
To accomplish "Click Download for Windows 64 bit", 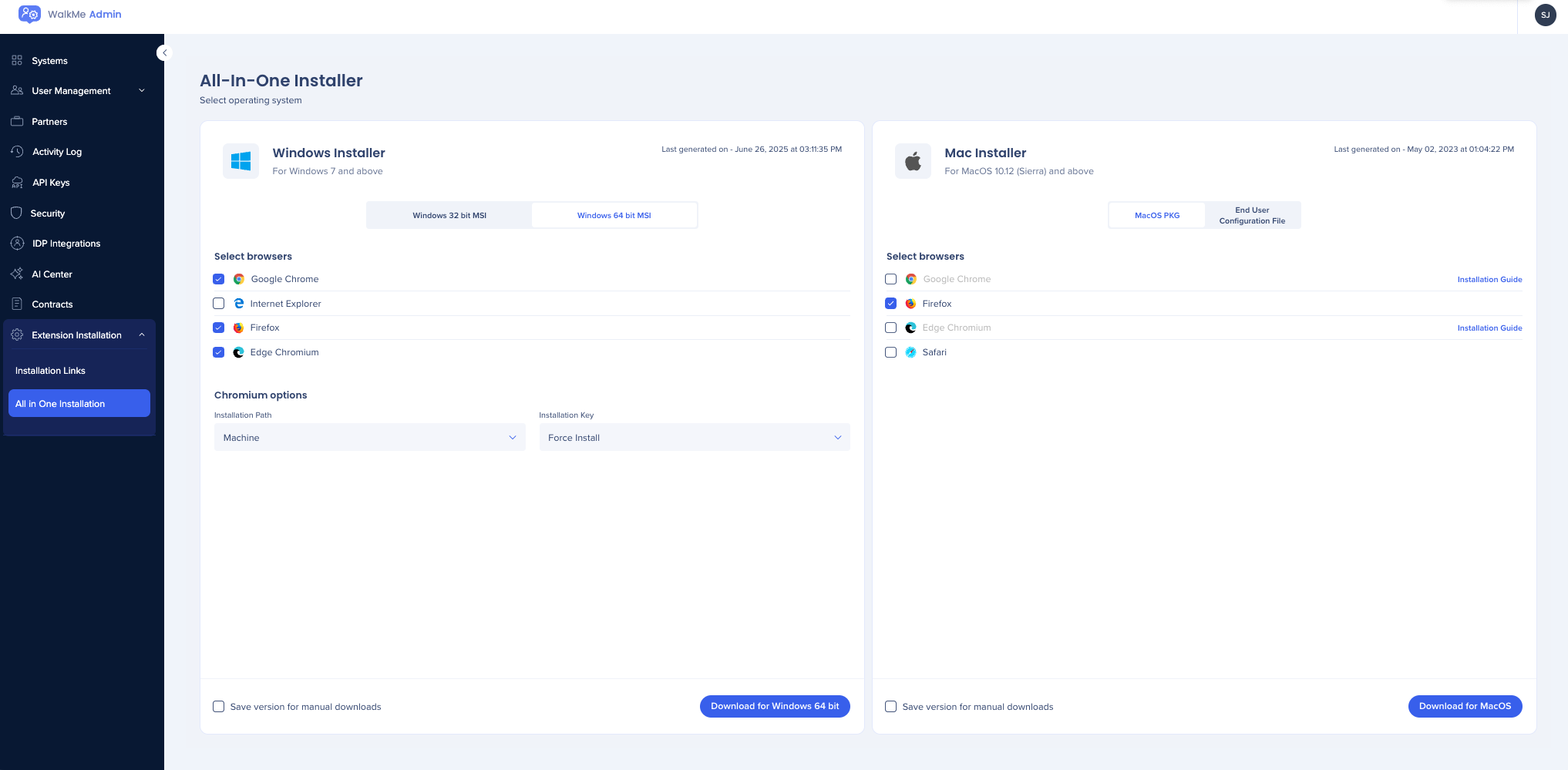I will tap(774, 706).
